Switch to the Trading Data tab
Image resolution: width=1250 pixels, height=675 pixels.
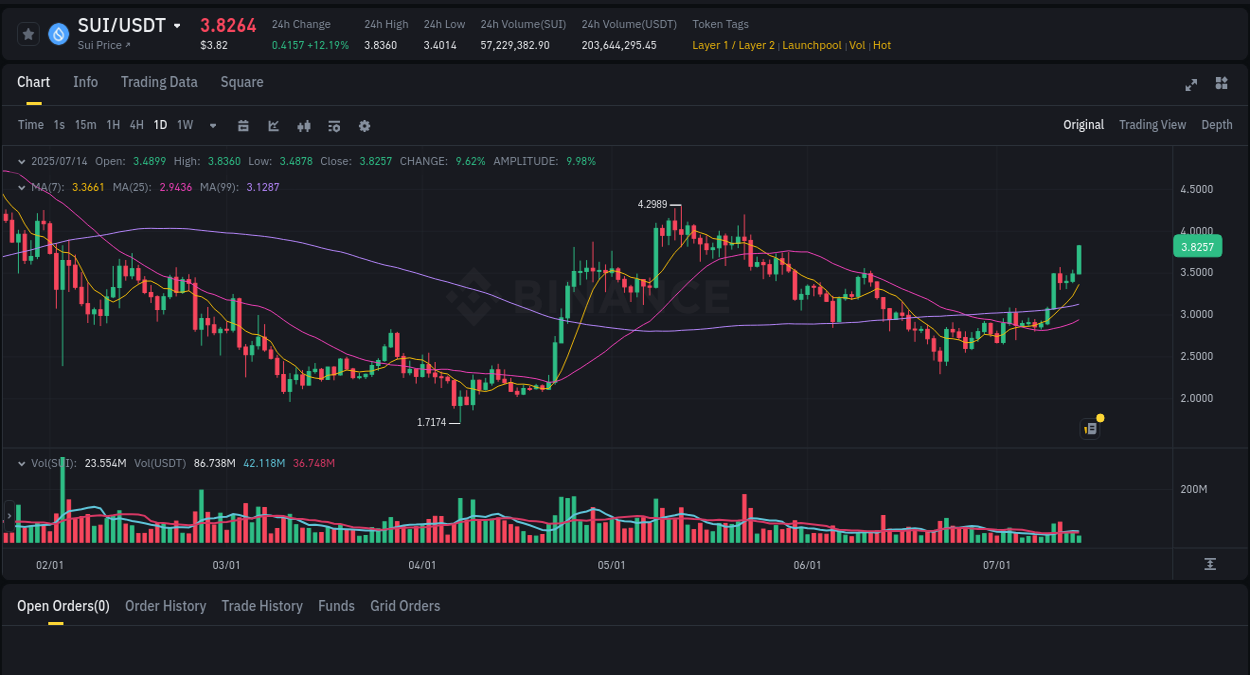click(159, 82)
